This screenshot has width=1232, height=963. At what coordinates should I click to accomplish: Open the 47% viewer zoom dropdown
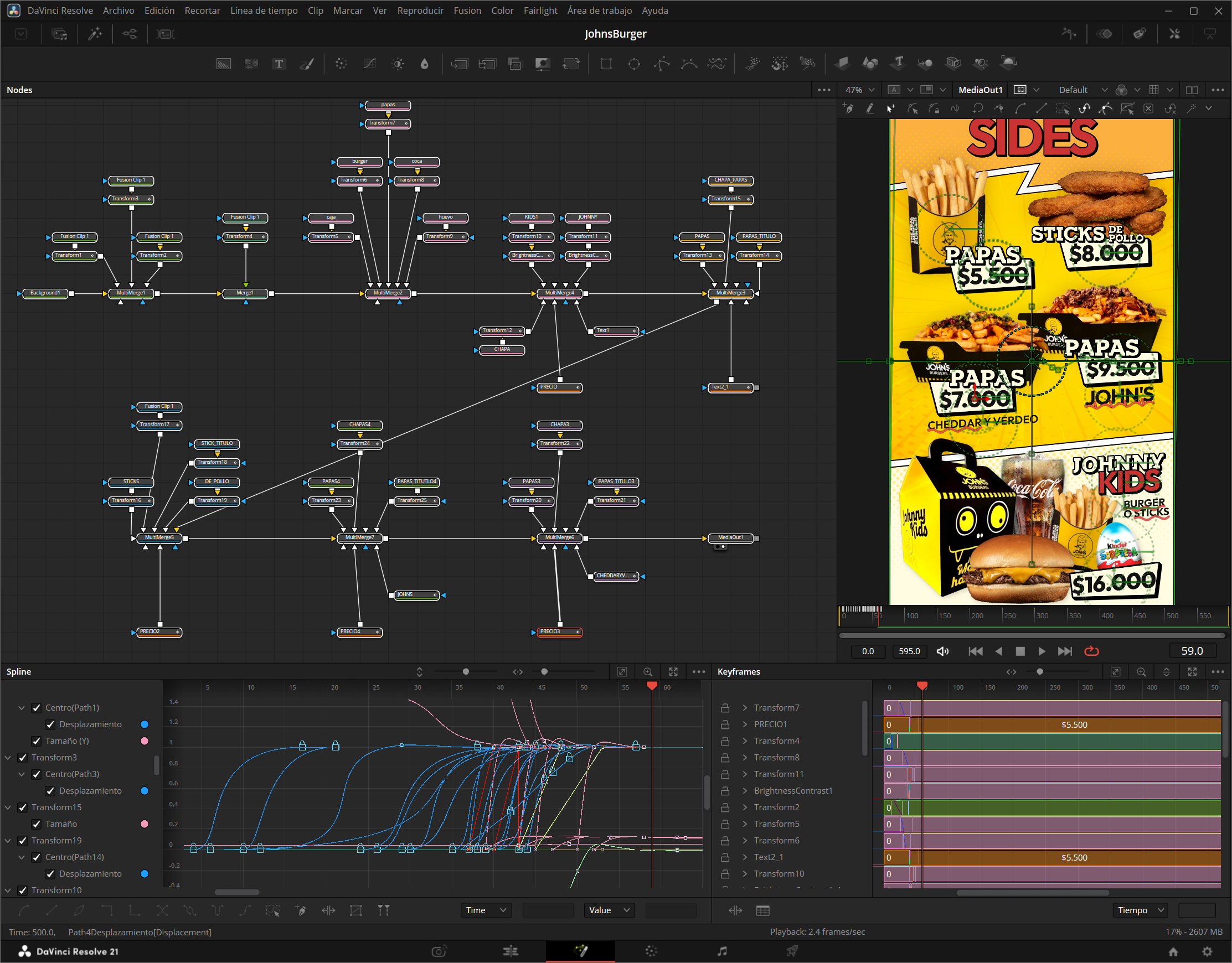pyautogui.click(x=860, y=90)
